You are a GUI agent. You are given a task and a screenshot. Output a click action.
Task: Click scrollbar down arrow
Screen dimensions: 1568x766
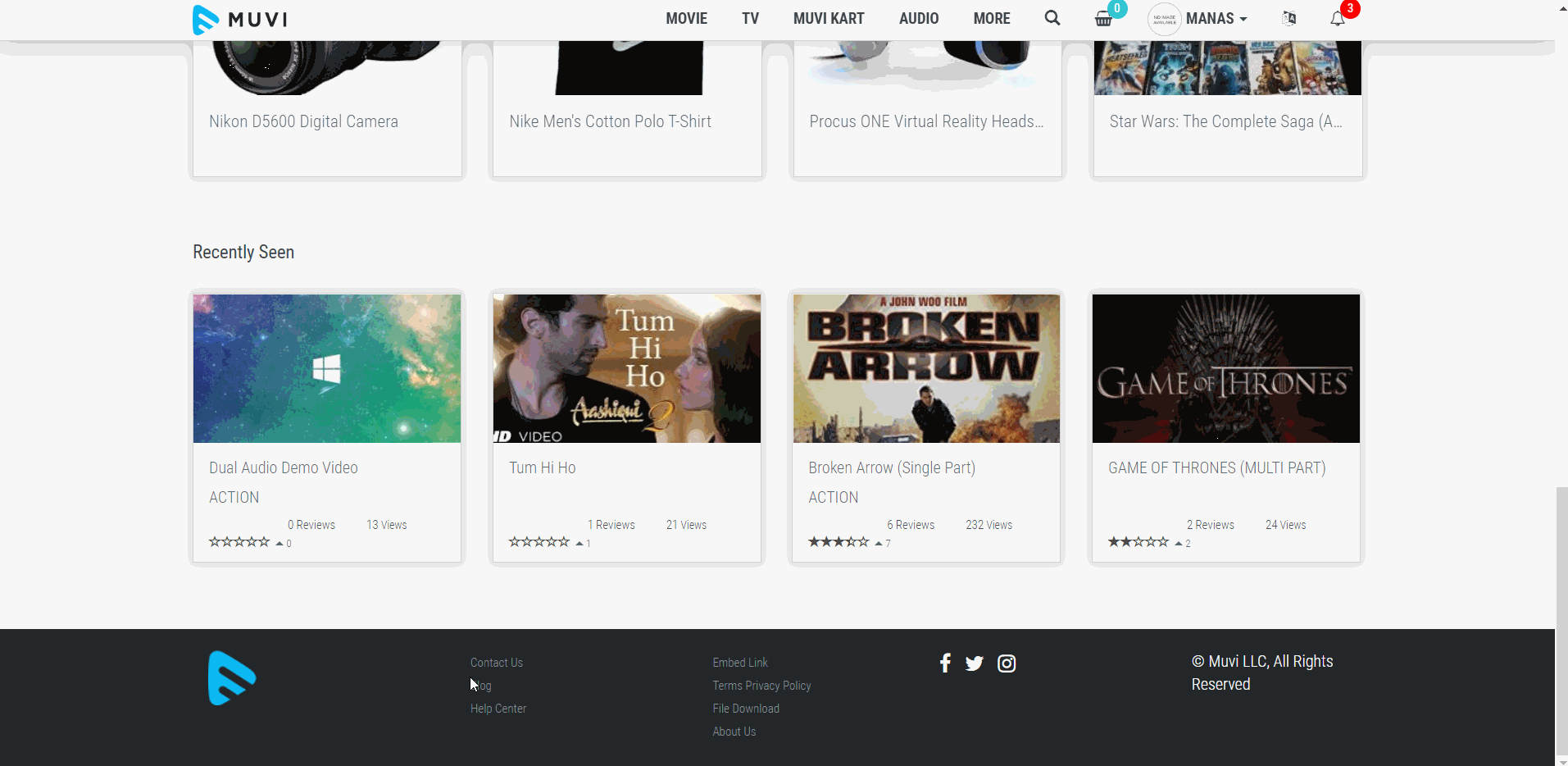pos(1561,761)
